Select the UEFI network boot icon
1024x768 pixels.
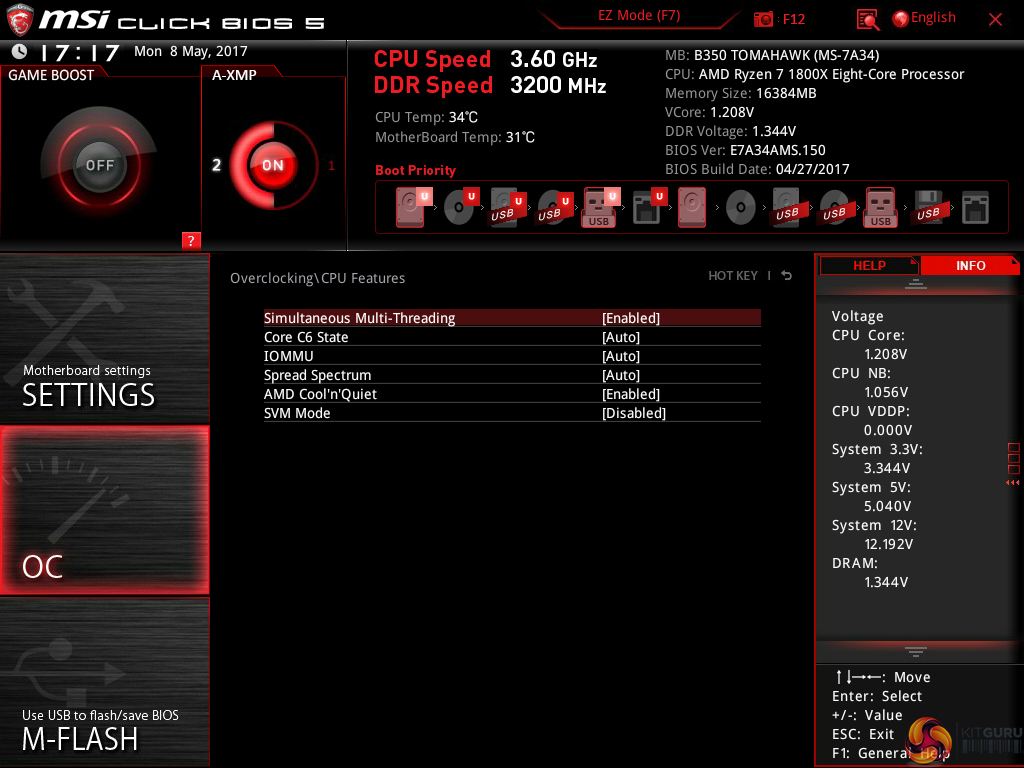[649, 207]
